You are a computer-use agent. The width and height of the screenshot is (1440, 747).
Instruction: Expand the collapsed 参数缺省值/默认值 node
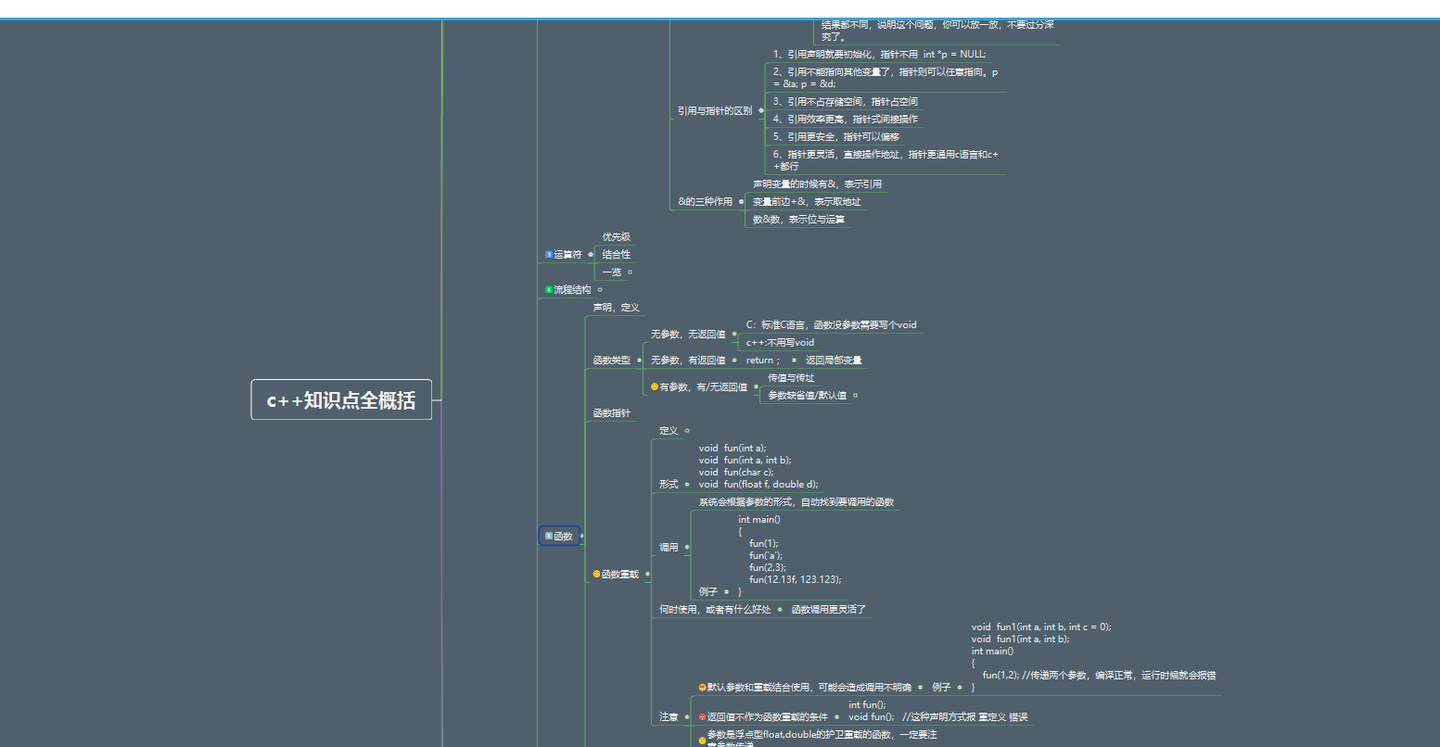tap(855, 396)
